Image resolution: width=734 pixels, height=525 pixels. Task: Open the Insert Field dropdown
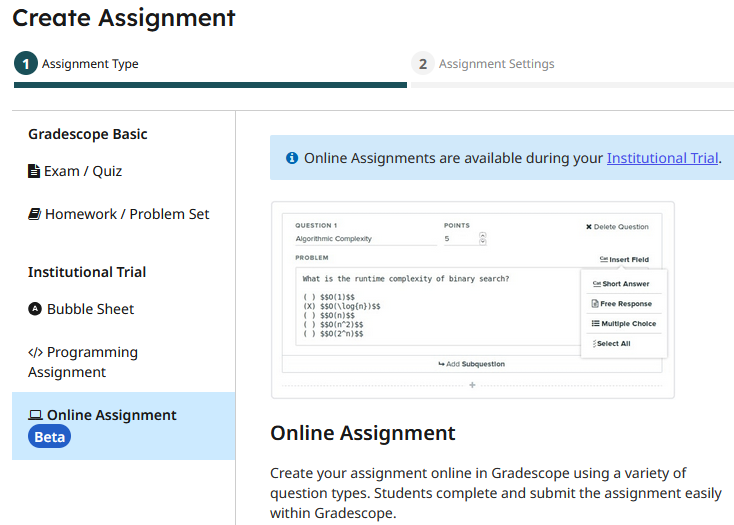tap(624, 259)
